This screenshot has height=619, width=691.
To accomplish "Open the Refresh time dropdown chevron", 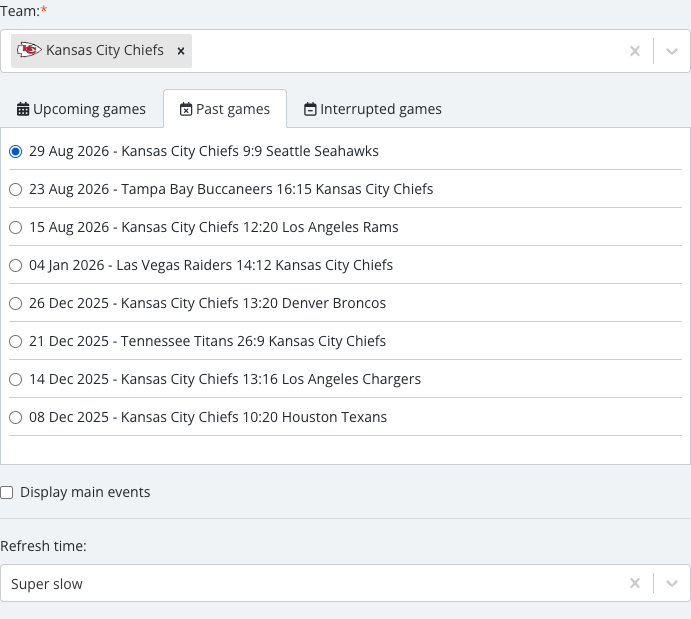I will click(x=672, y=583).
